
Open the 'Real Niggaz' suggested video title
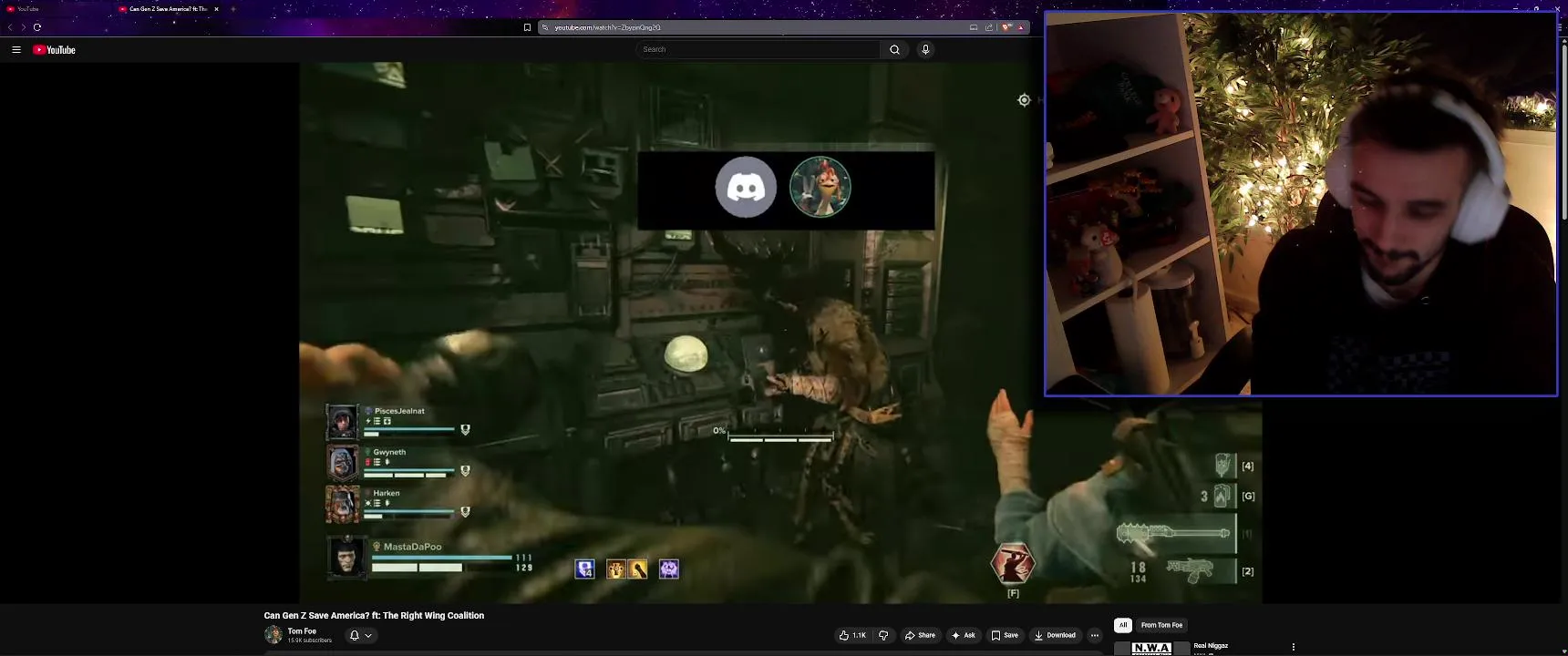coord(1211,646)
